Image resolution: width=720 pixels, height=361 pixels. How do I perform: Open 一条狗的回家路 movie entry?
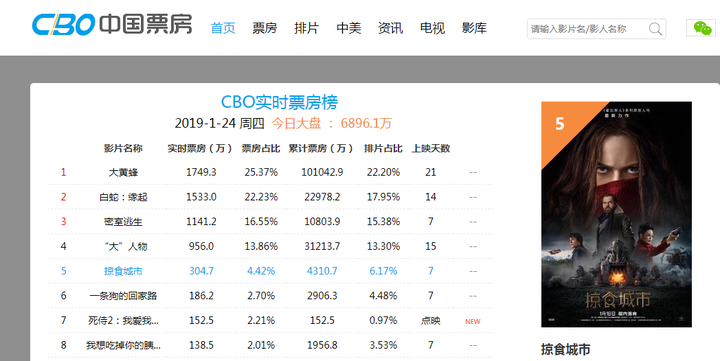[x=123, y=296]
